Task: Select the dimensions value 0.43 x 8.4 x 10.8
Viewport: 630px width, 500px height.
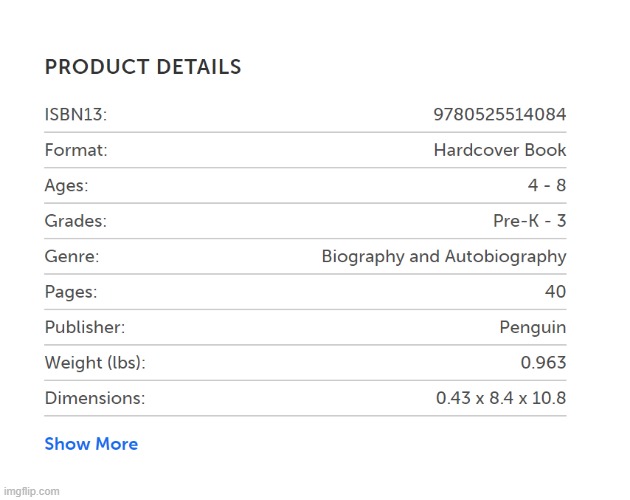Action: coord(500,398)
